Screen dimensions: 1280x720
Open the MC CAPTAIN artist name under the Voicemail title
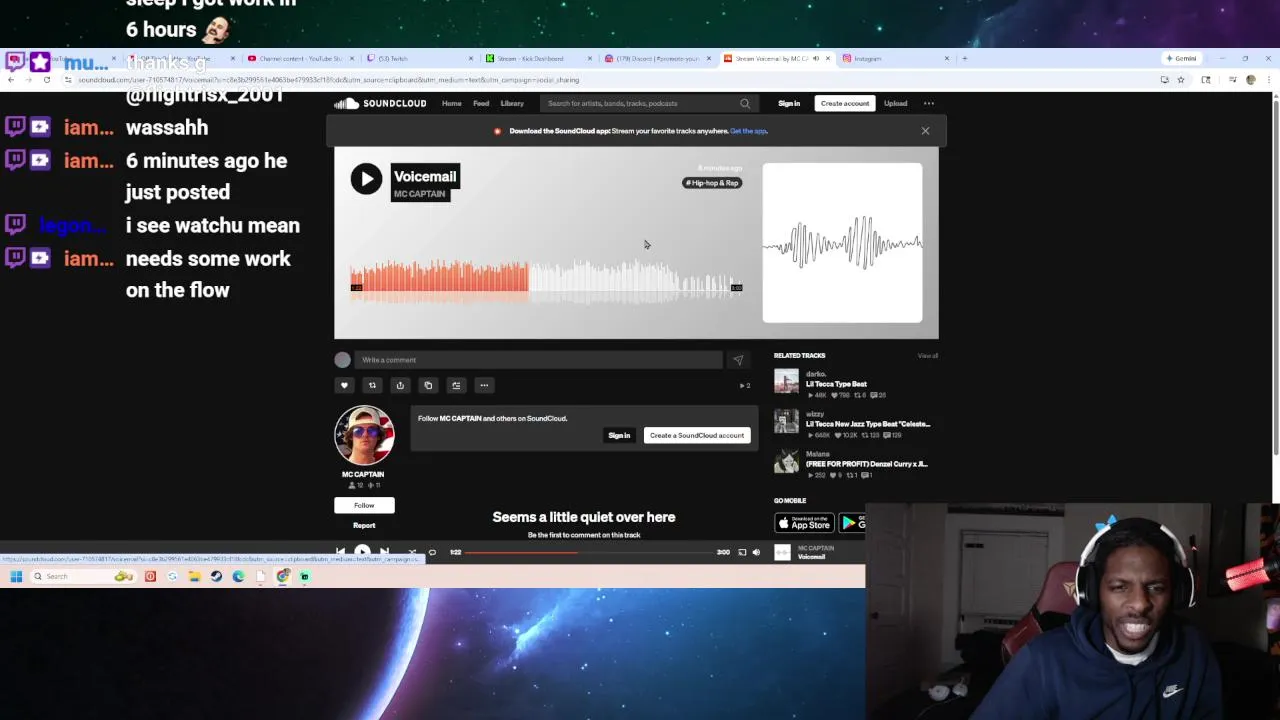[x=419, y=194]
